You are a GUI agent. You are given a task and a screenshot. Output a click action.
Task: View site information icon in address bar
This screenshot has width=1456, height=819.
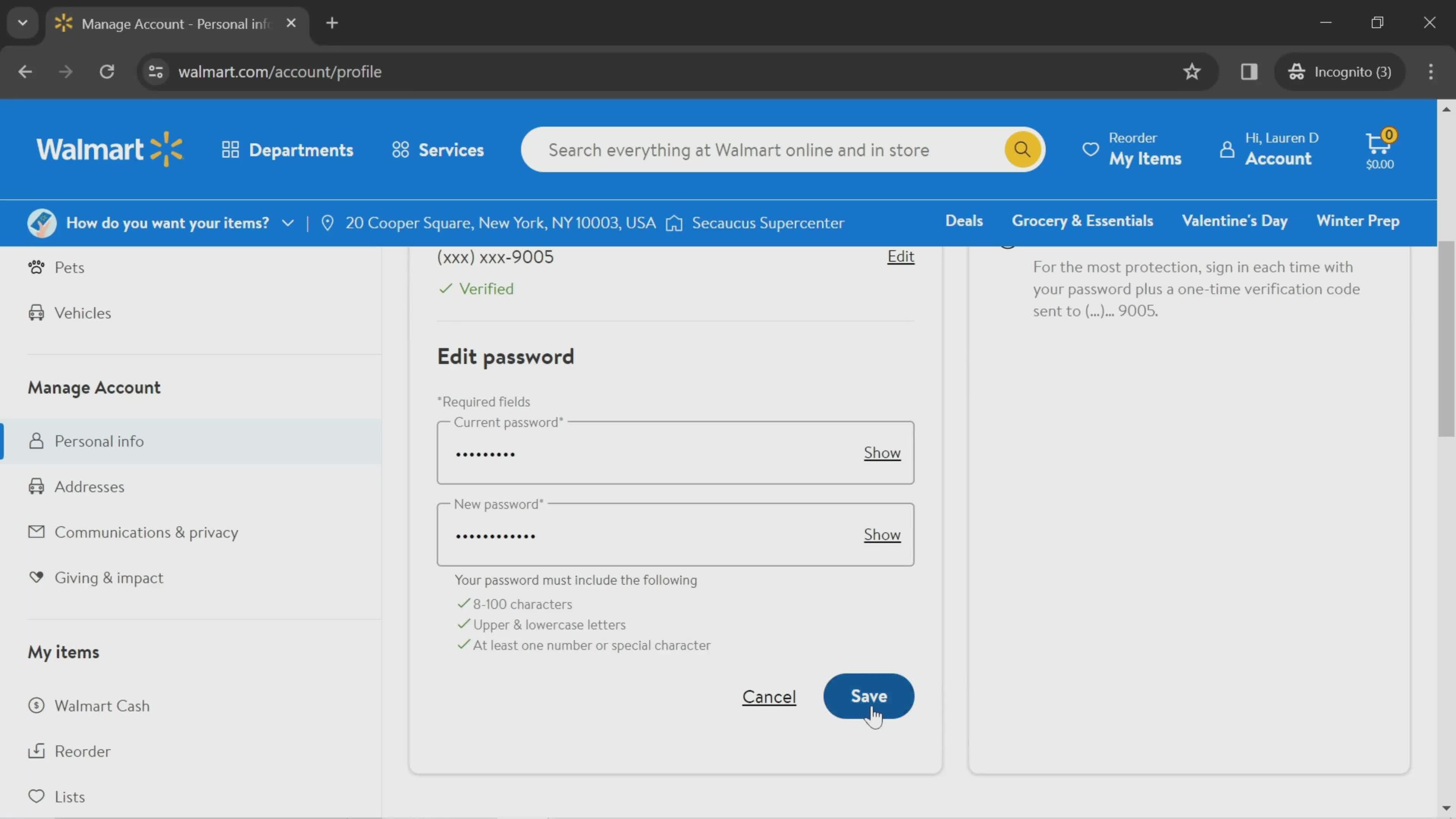[x=155, y=72]
